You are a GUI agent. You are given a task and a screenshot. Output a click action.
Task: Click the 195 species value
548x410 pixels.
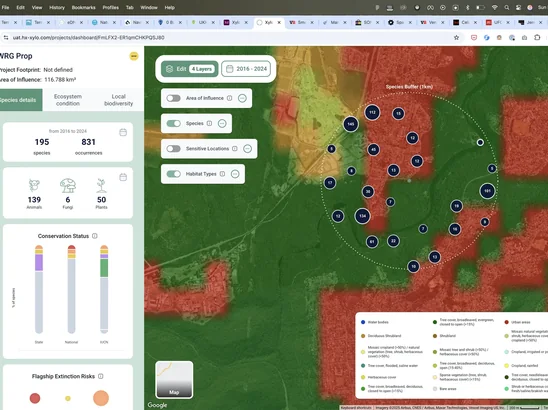pyautogui.click(x=42, y=142)
